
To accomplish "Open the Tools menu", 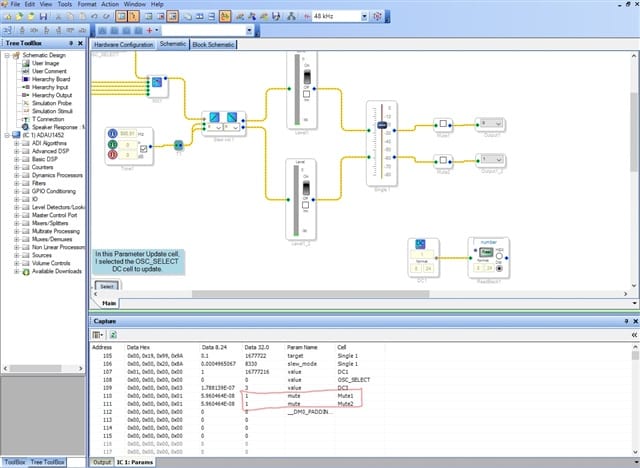I will click(x=64, y=4).
